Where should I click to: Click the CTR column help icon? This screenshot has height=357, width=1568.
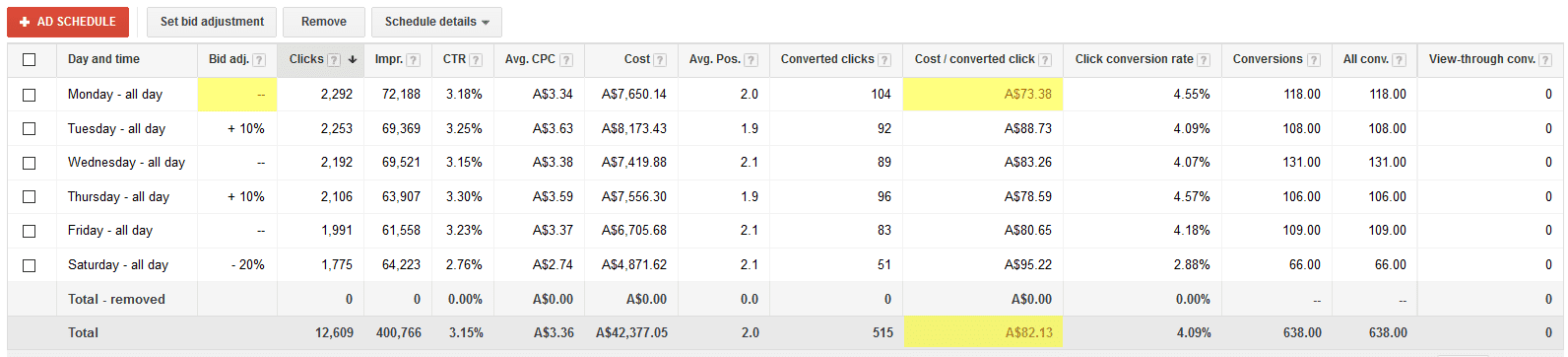point(476,60)
